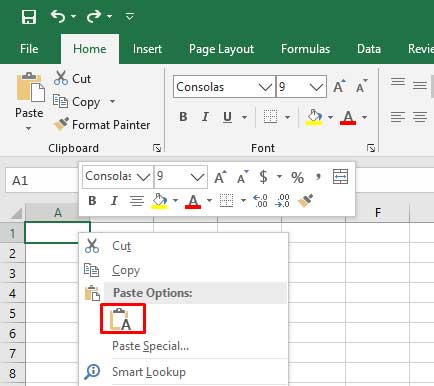The height and width of the screenshot is (386, 434).
Task: Click the Increase Font Size icon in the ribbon
Action: 339,87
